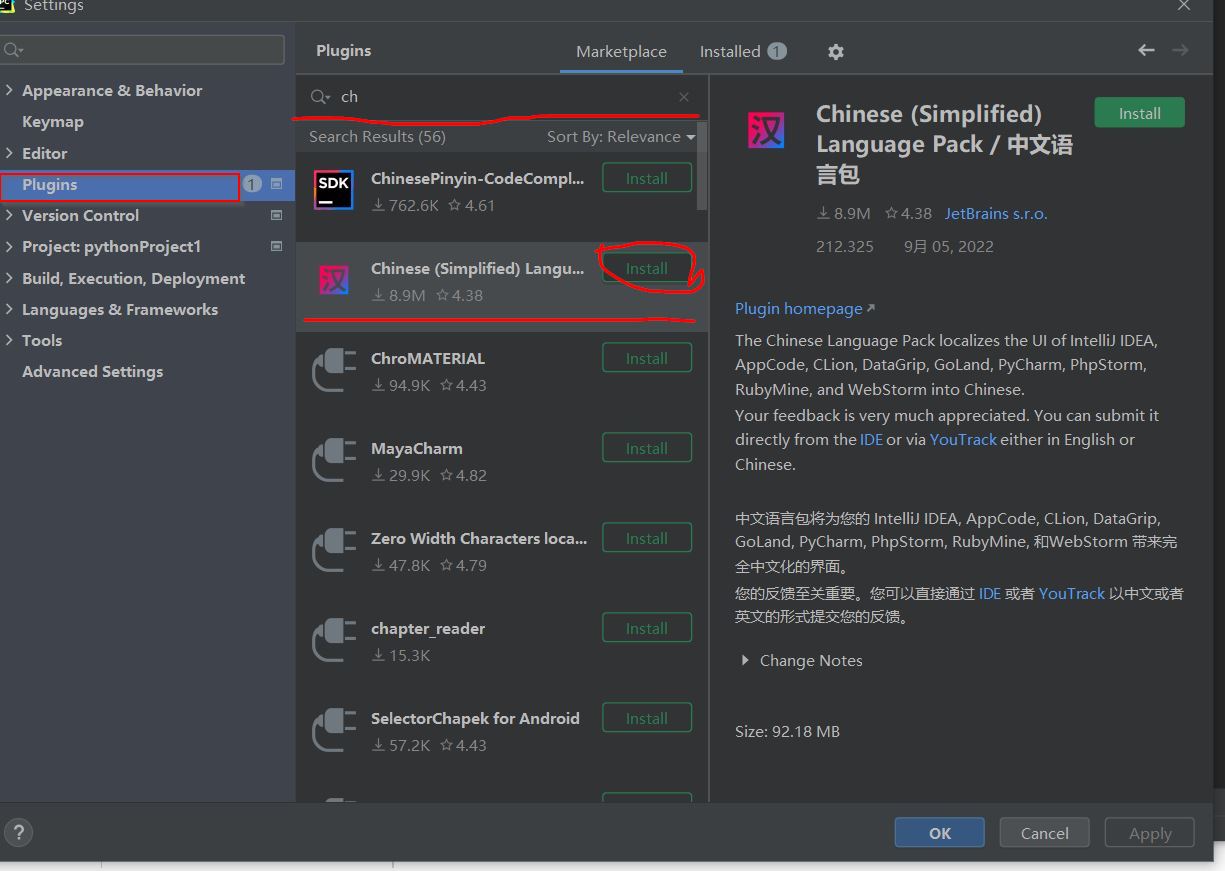Expand the Version Control section
This screenshot has height=871, width=1225.
(x=9, y=215)
